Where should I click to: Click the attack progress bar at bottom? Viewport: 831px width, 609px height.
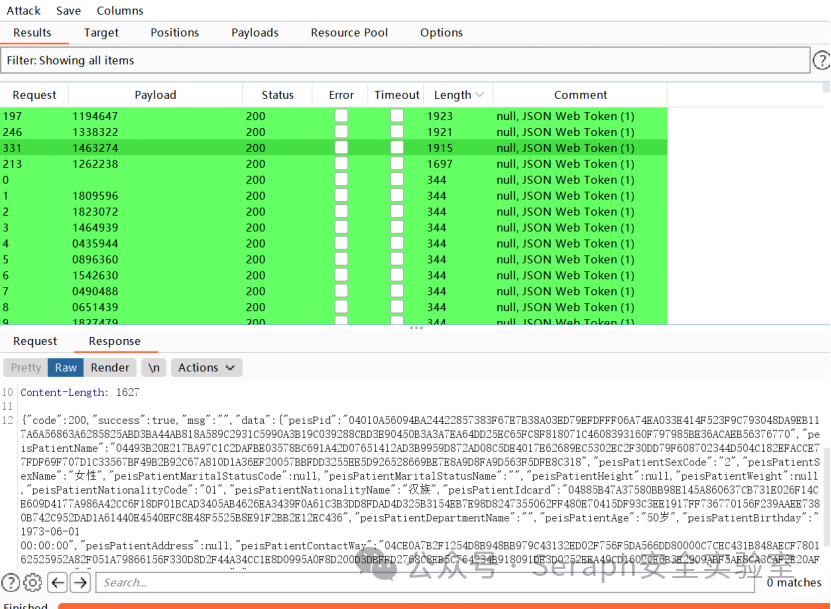coord(444,606)
